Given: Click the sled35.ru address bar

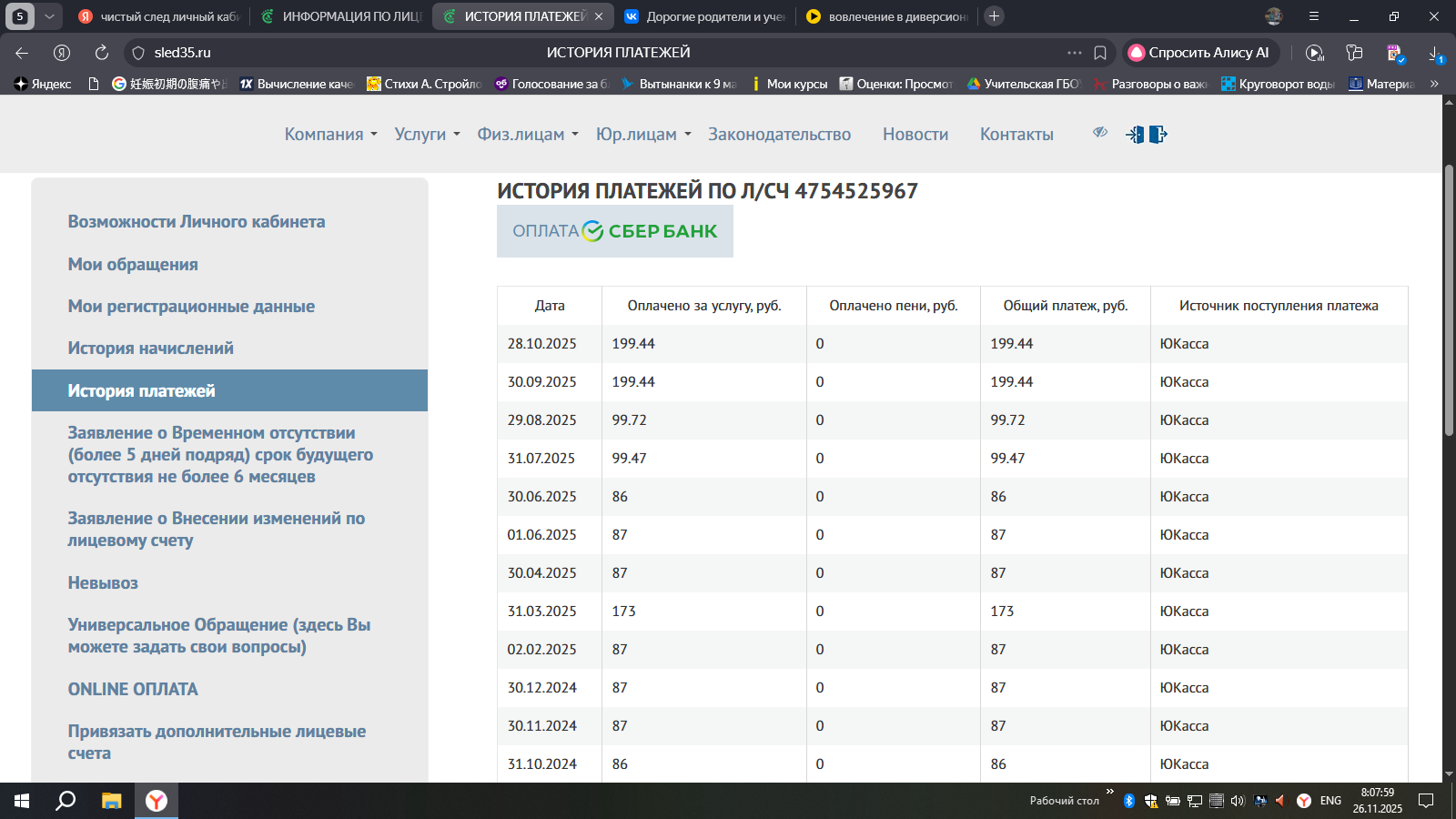Looking at the screenshot, I should [182, 53].
